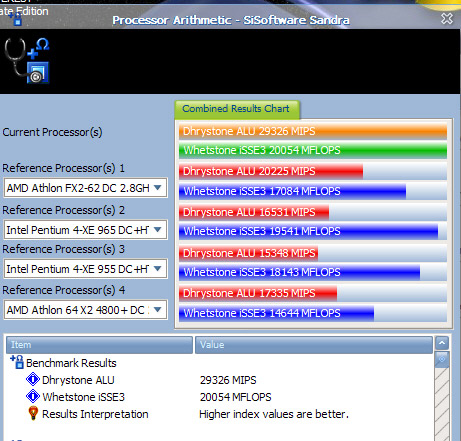Click the red Dhrystone ALU 20225 MIPS bar

click(x=271, y=171)
